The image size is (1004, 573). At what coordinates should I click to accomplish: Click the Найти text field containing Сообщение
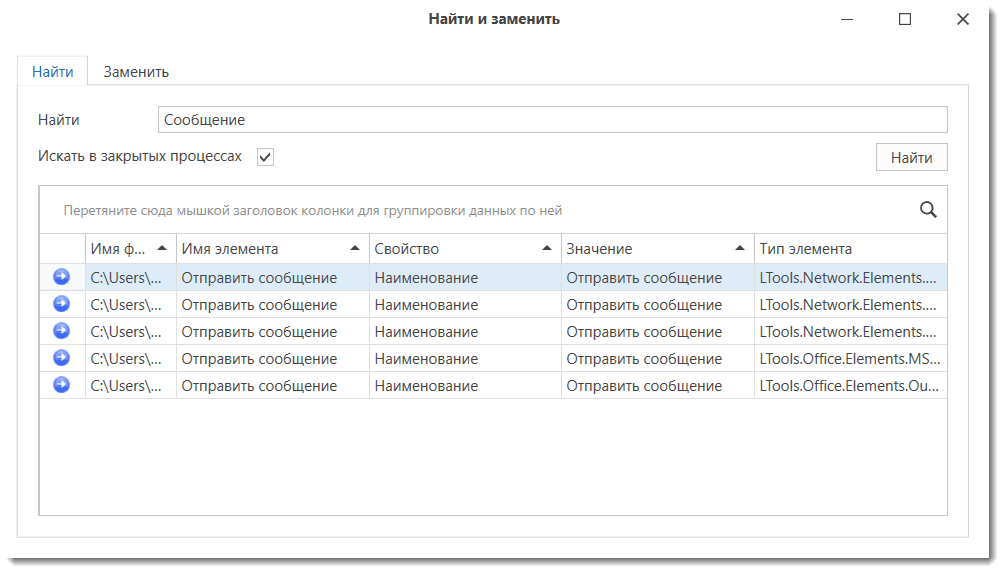click(552, 120)
